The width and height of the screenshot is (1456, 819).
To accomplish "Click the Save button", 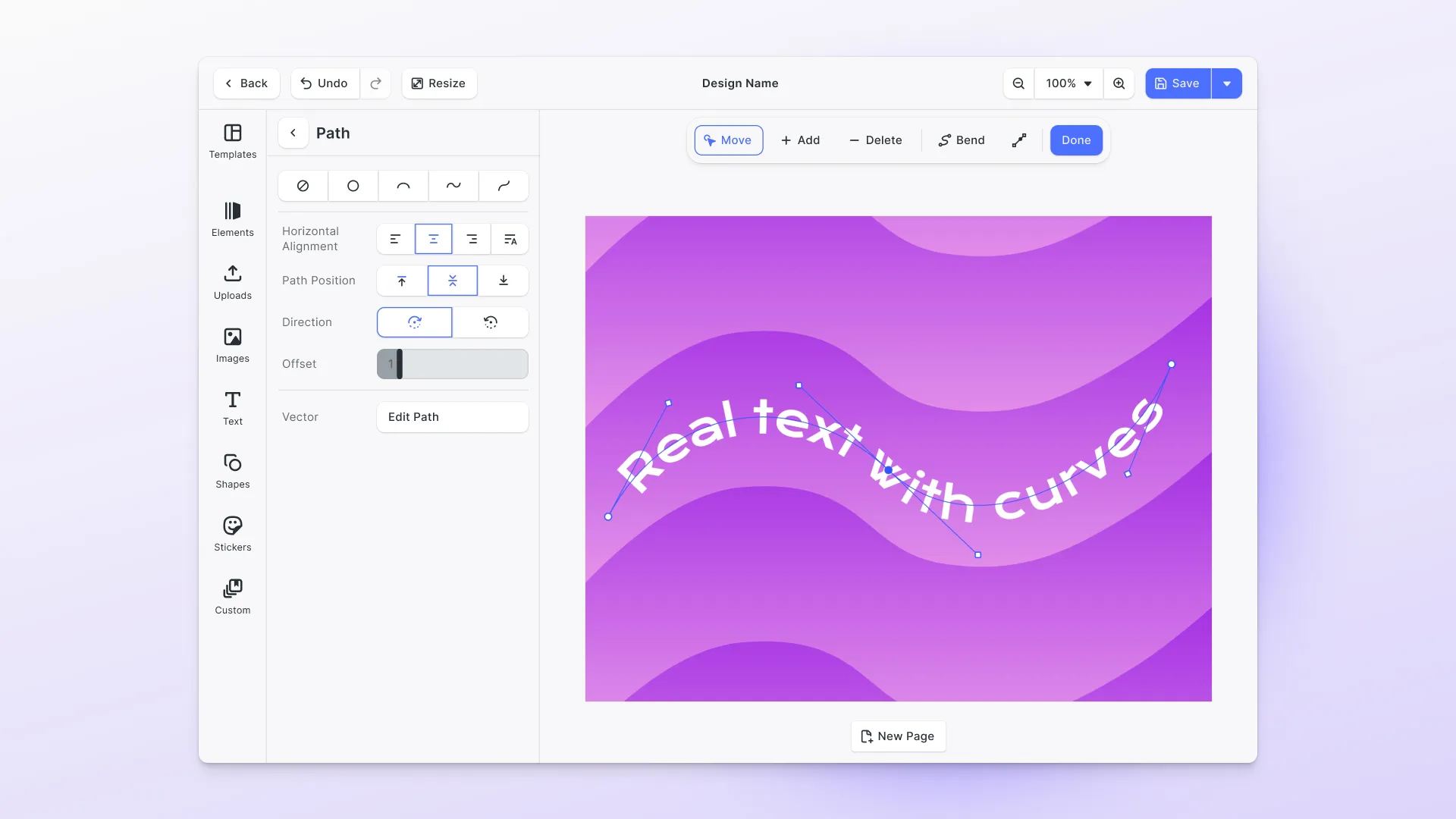I will [1178, 83].
